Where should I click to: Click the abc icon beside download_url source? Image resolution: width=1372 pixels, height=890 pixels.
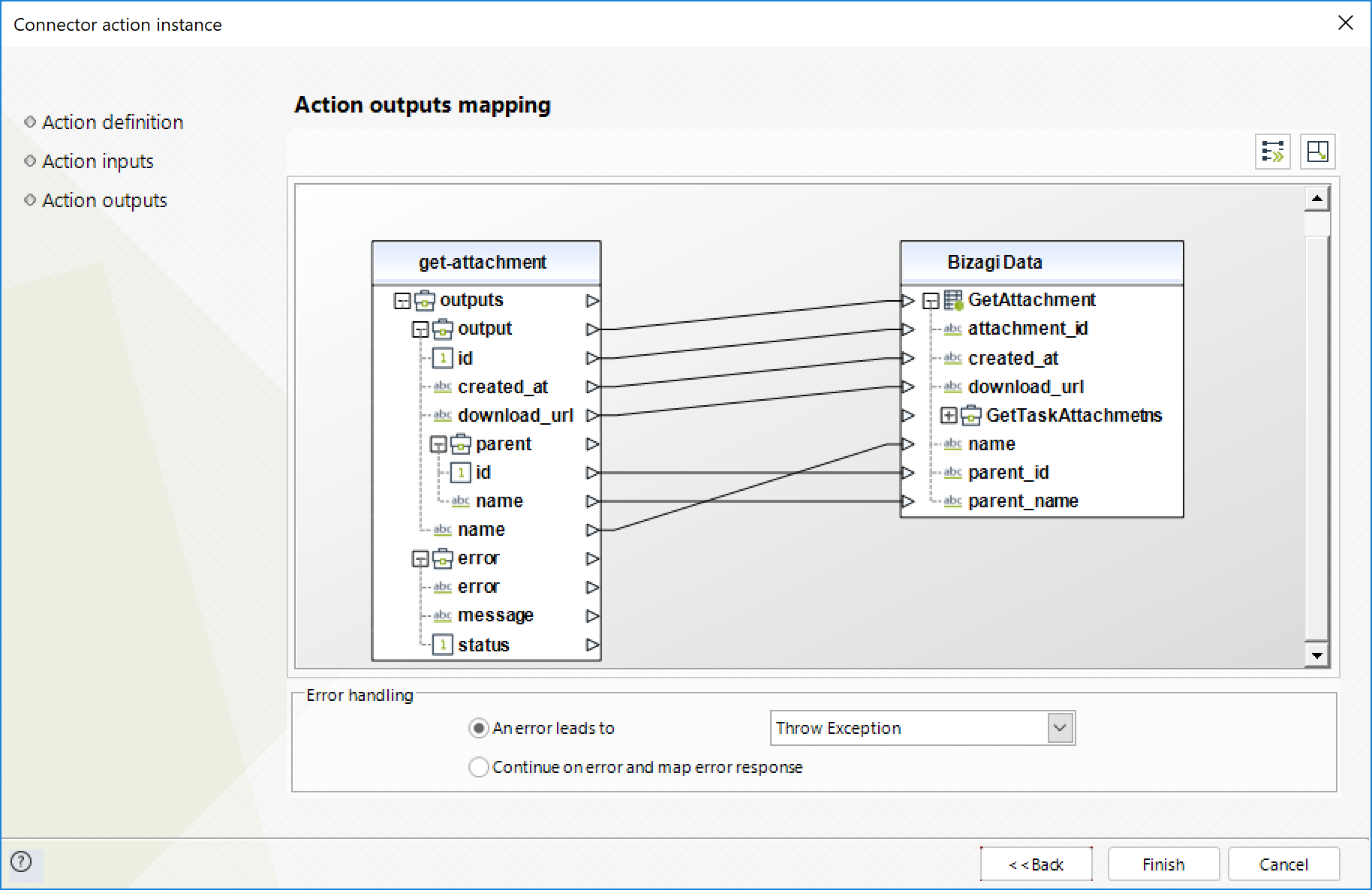pyautogui.click(x=443, y=415)
